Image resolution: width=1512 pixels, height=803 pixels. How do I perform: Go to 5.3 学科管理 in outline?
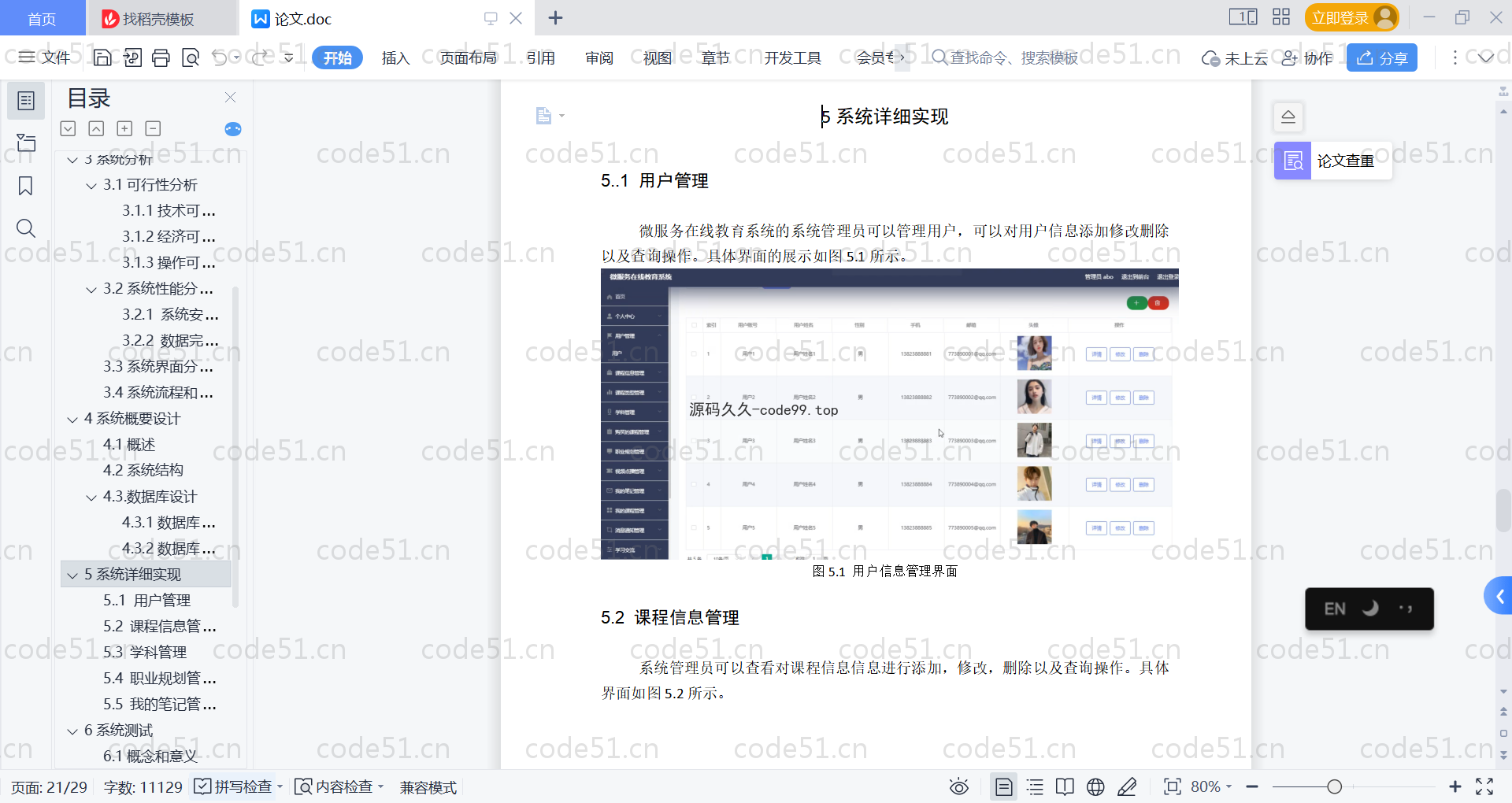[145, 652]
